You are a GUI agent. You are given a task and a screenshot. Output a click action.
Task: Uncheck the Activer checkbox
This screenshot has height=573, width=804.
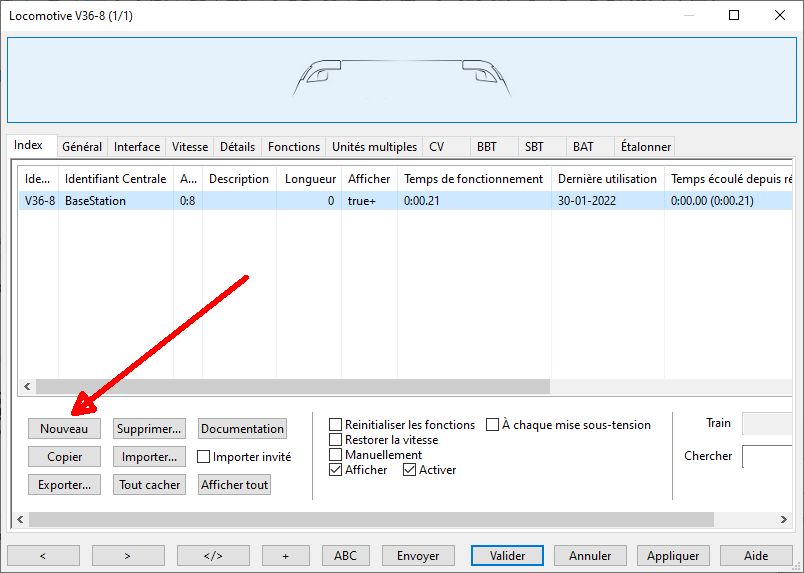pos(409,469)
